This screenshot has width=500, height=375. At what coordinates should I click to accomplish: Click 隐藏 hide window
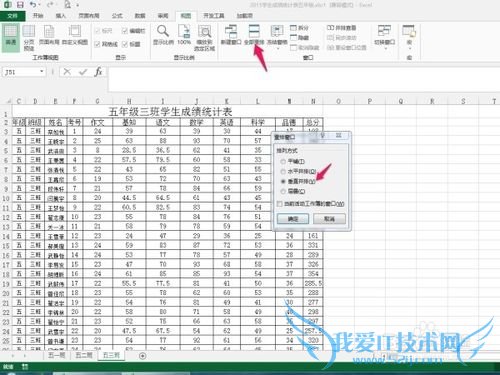point(299,38)
